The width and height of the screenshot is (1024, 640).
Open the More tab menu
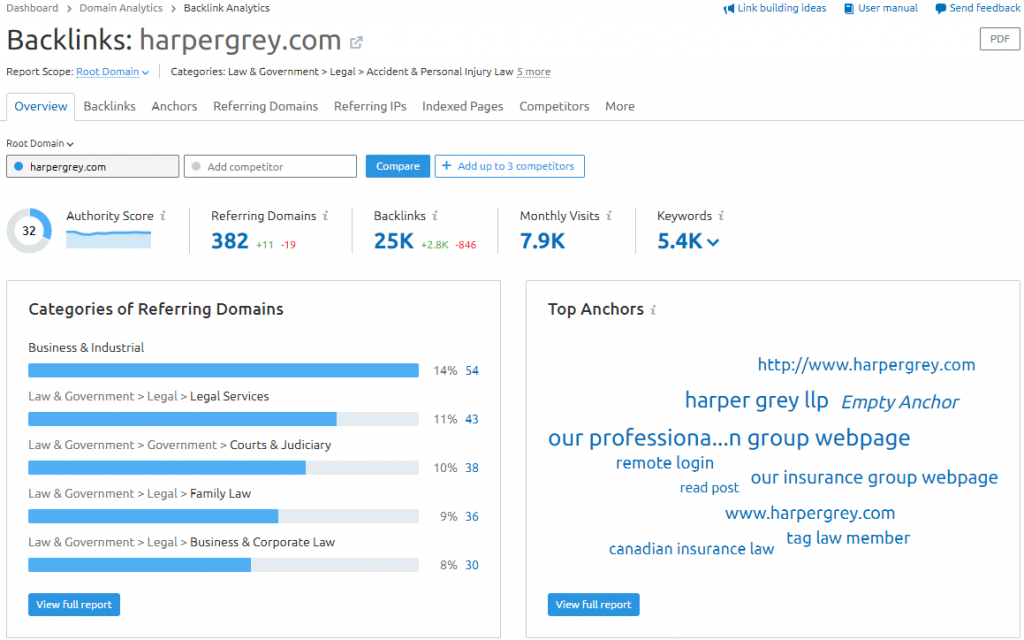point(620,106)
